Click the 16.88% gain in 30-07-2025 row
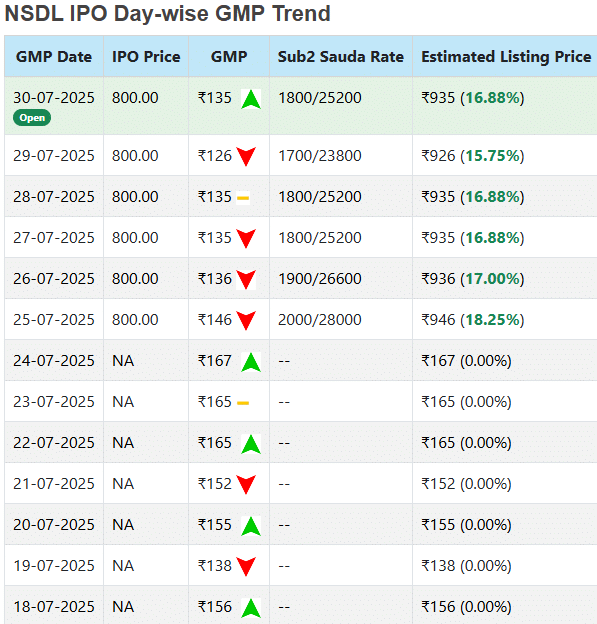Screen dimensions: 597x624 coord(492,98)
